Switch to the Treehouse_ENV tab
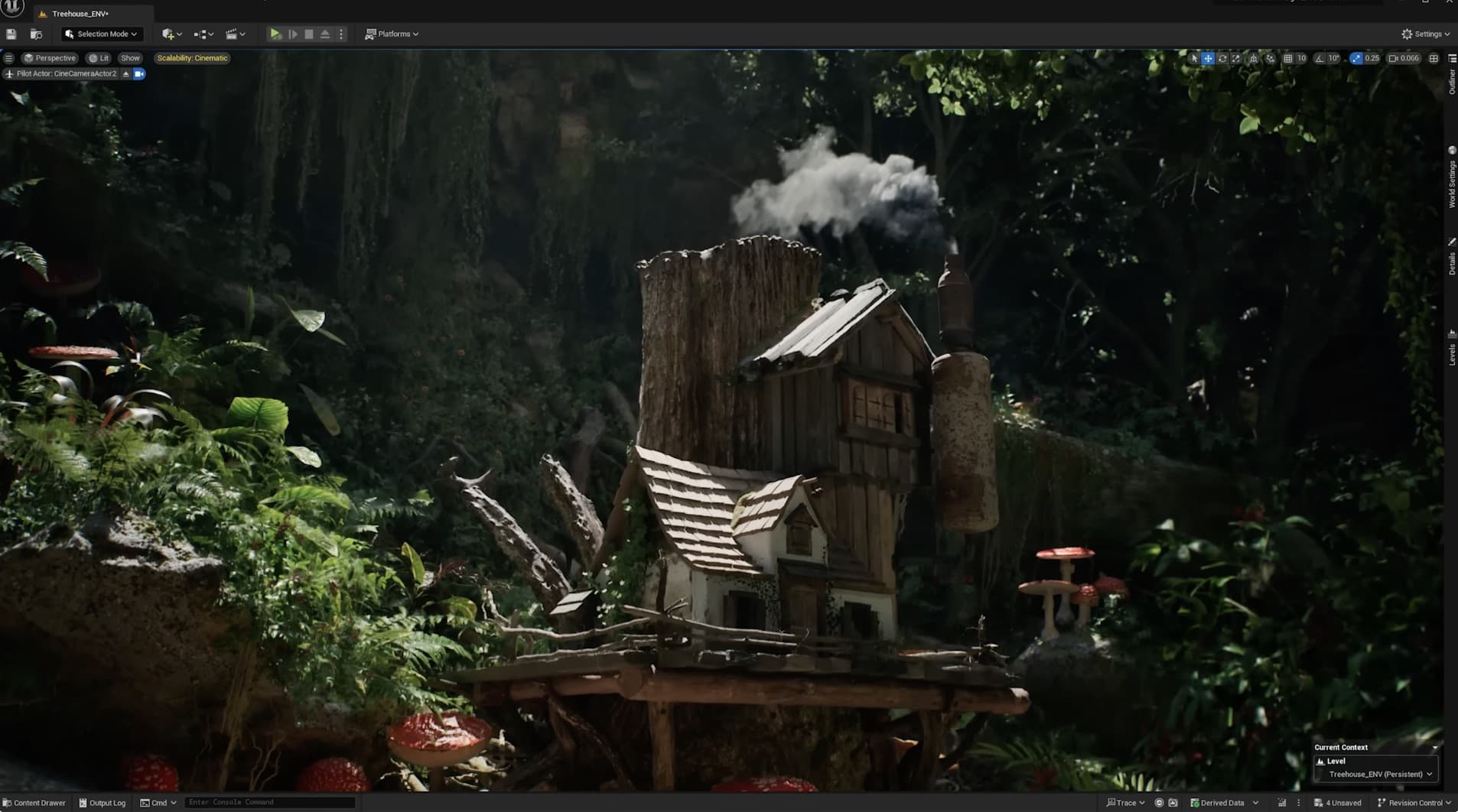 pyautogui.click(x=79, y=13)
